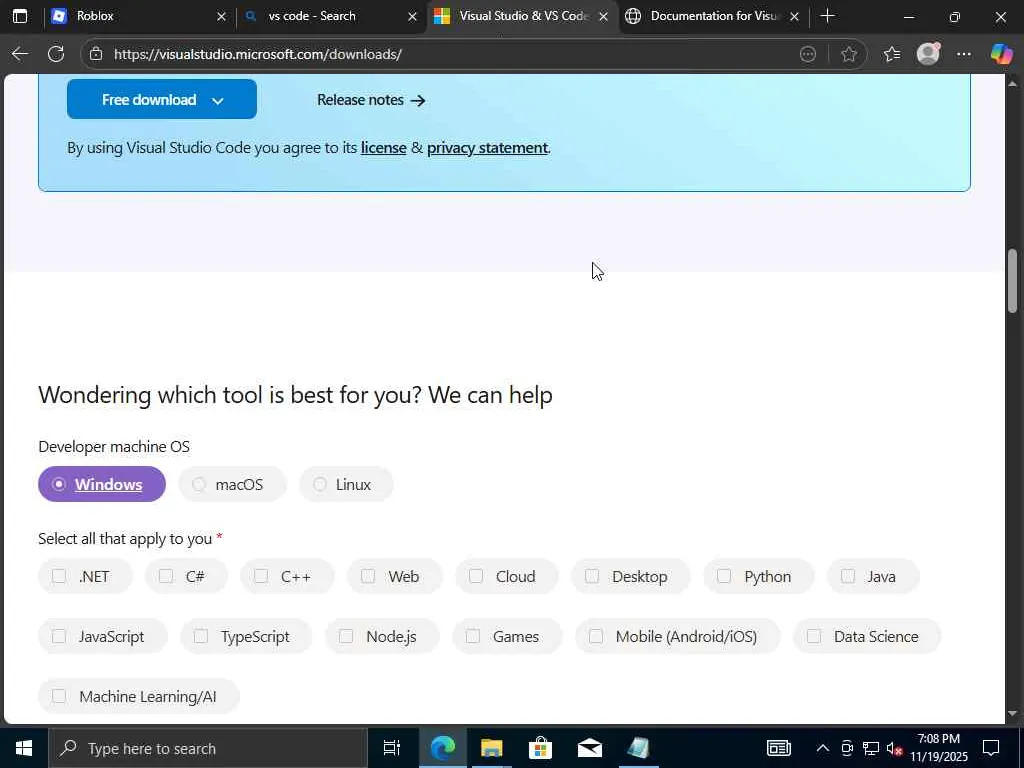Select the Linux radio option
1024x768 pixels.
[x=346, y=485]
